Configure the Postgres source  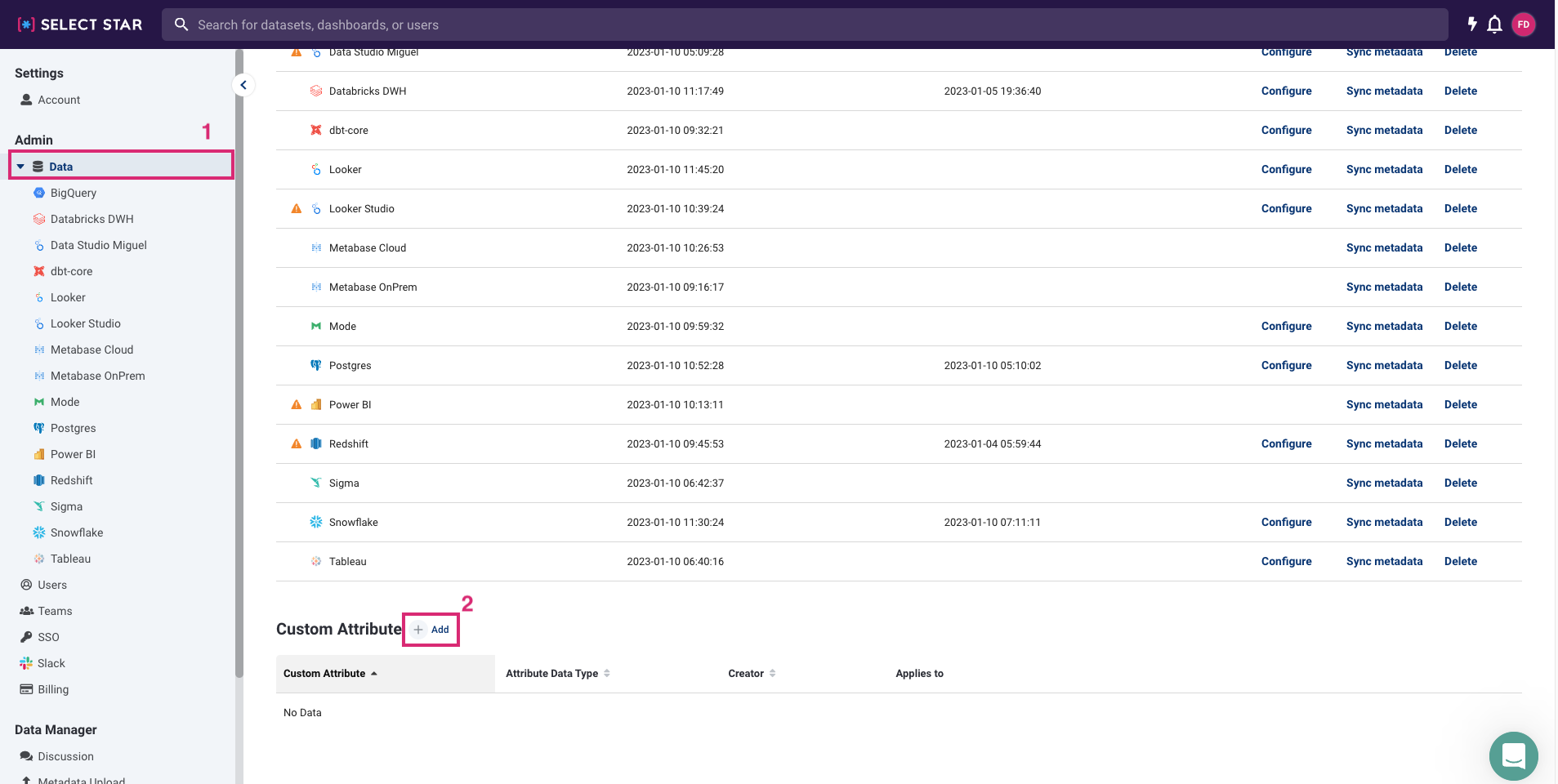[x=1286, y=366]
